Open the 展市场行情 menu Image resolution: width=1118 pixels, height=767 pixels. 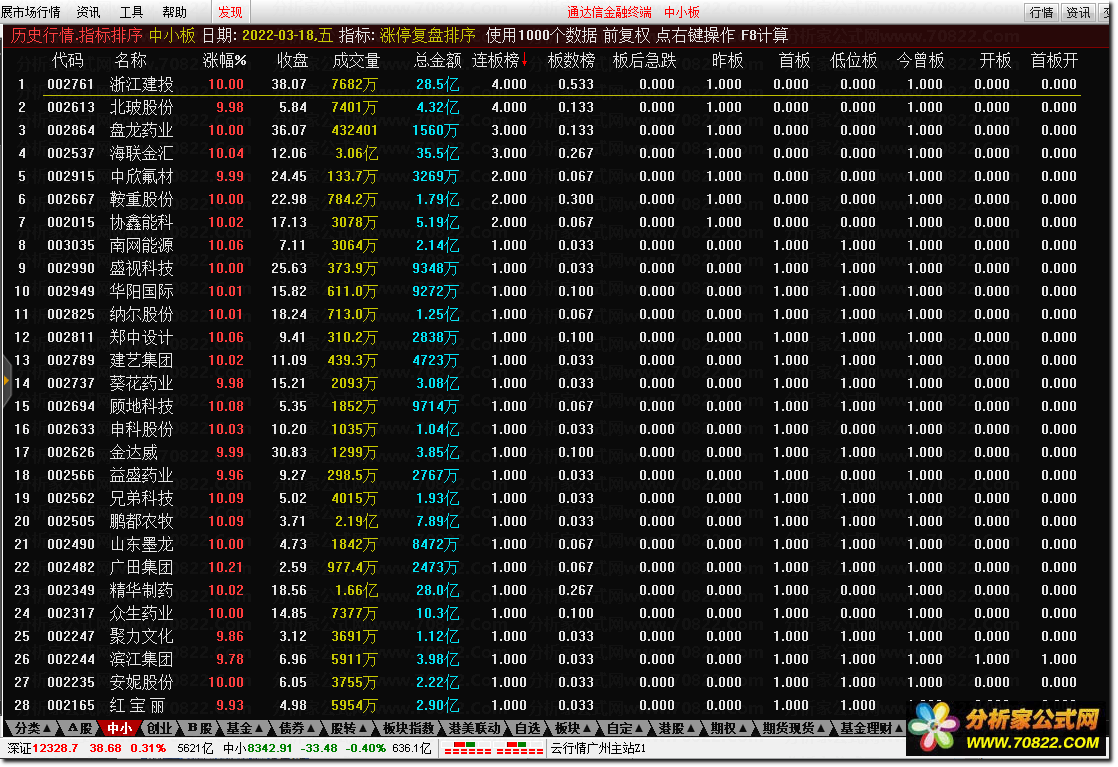point(31,12)
